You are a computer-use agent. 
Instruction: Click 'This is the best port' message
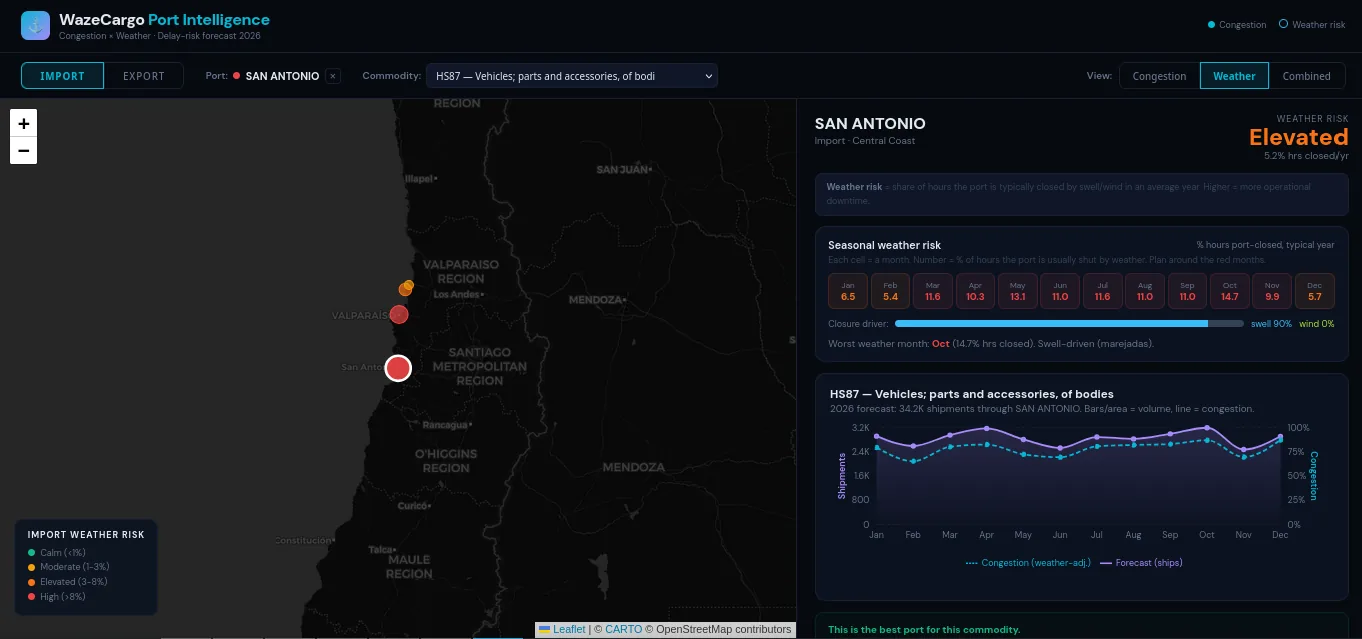(924, 630)
